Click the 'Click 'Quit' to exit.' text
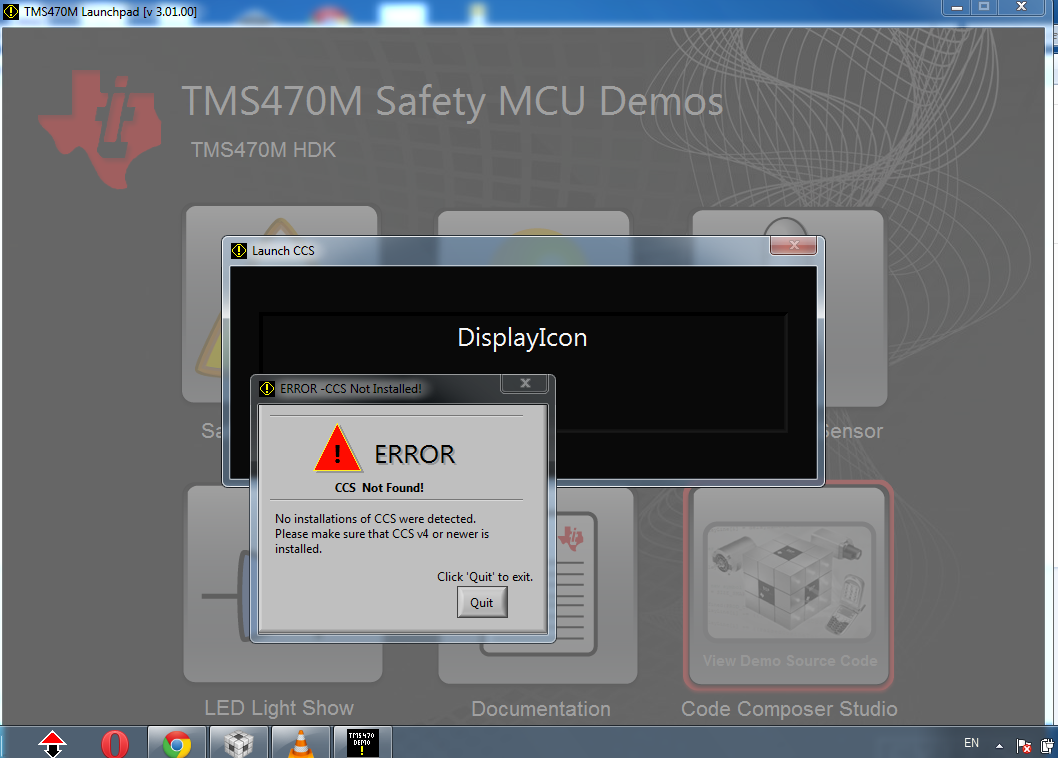1058x758 pixels. (x=484, y=576)
